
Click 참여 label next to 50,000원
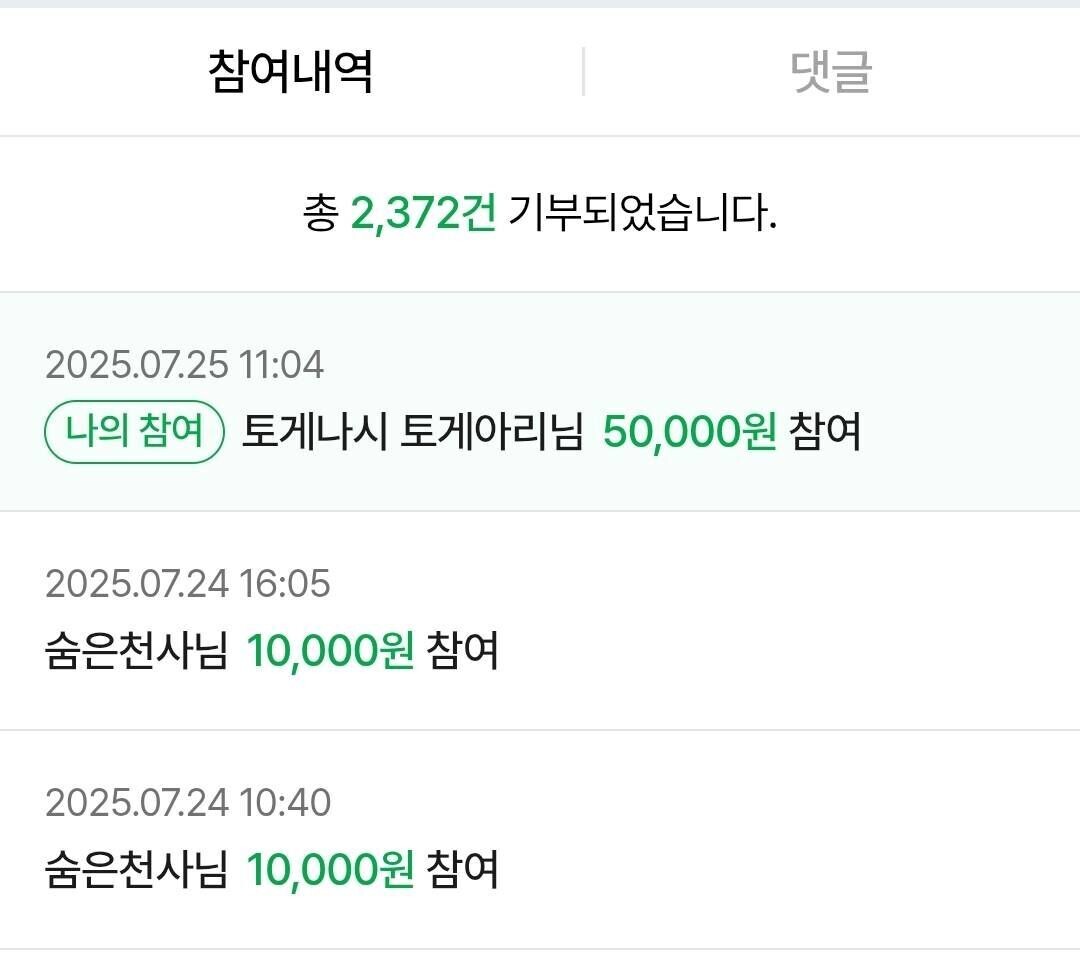(x=827, y=434)
